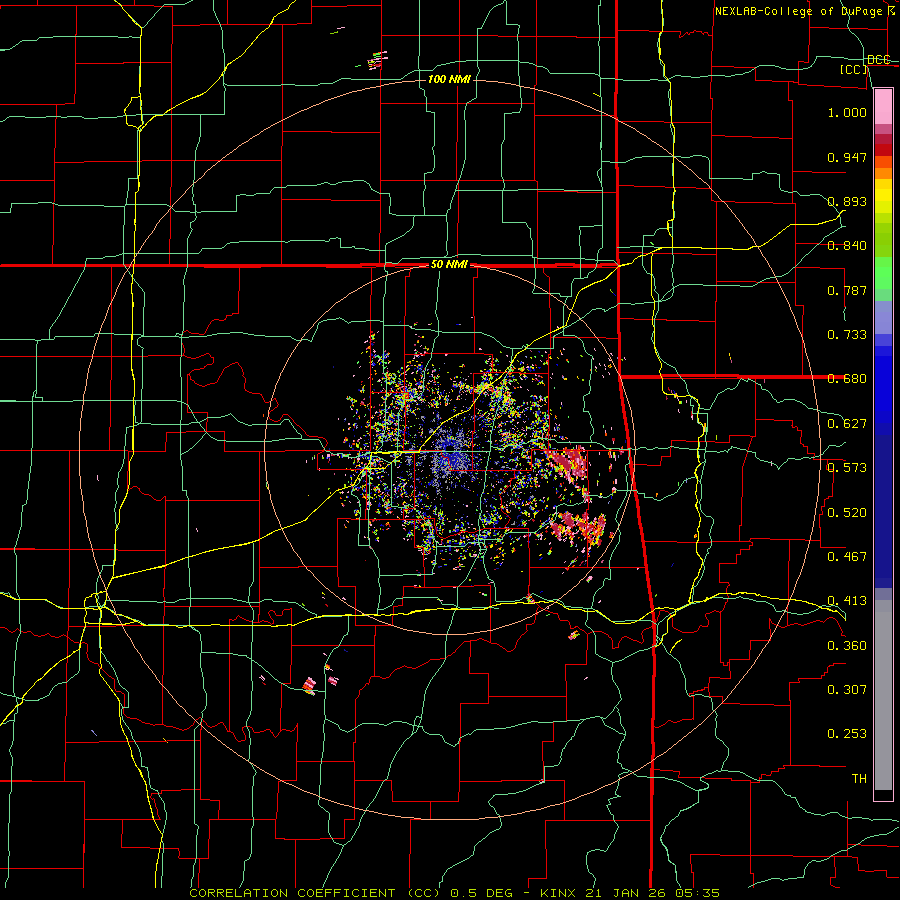The width and height of the screenshot is (900, 900).
Task: Click the bright green segment of color bar
Action: (x=883, y=273)
